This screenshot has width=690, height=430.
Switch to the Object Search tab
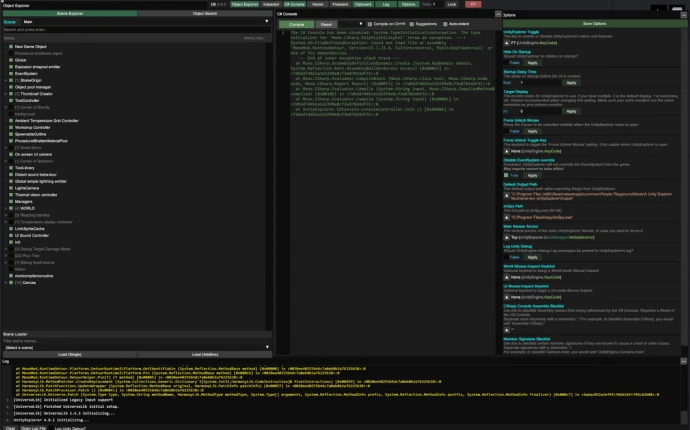pos(205,14)
